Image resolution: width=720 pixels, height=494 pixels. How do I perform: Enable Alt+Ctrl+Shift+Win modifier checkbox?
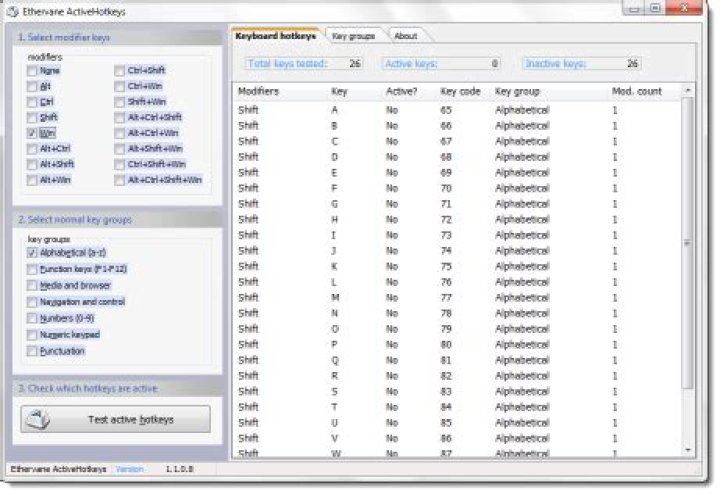coord(119,180)
